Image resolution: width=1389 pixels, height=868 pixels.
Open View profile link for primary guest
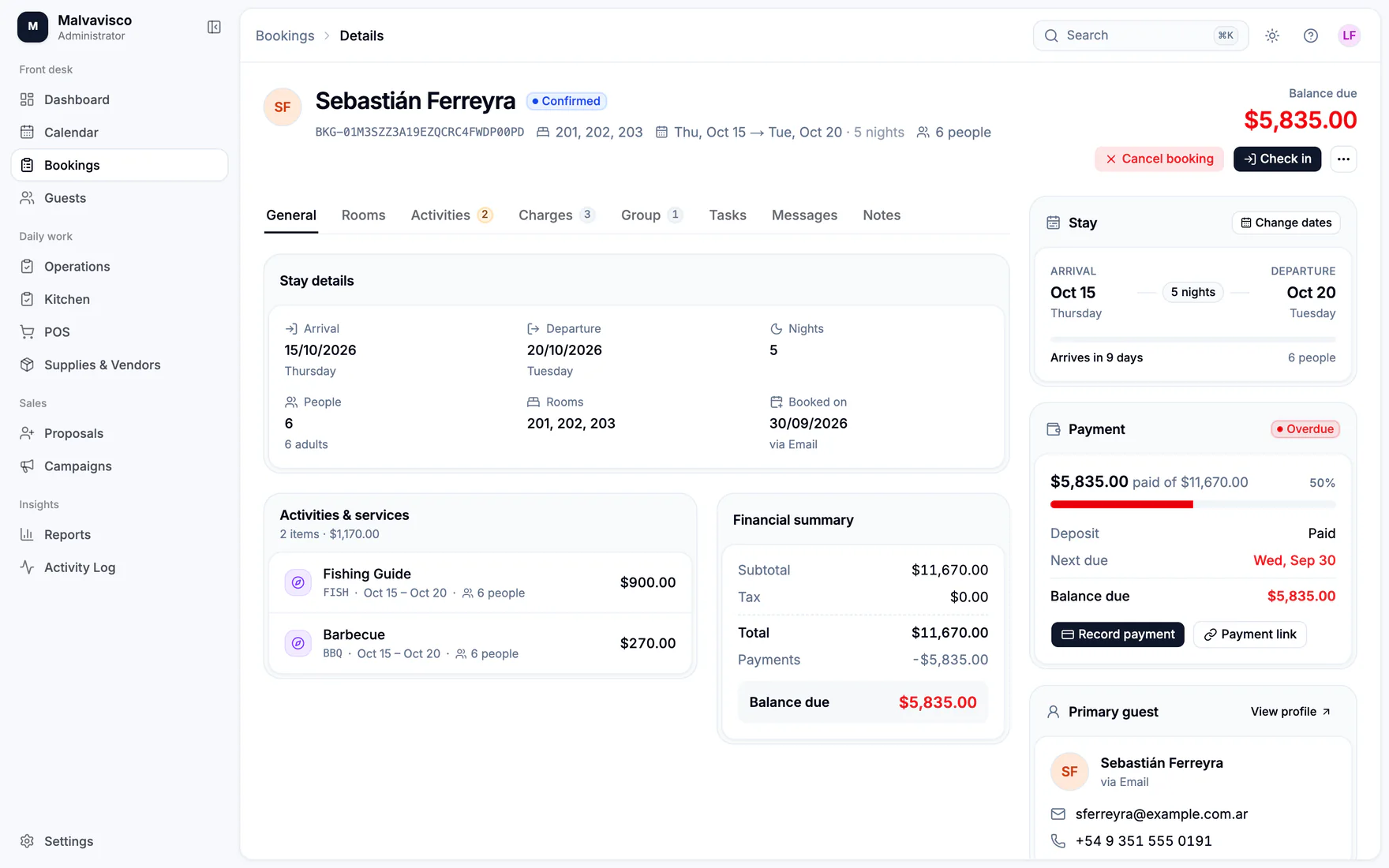click(1291, 712)
